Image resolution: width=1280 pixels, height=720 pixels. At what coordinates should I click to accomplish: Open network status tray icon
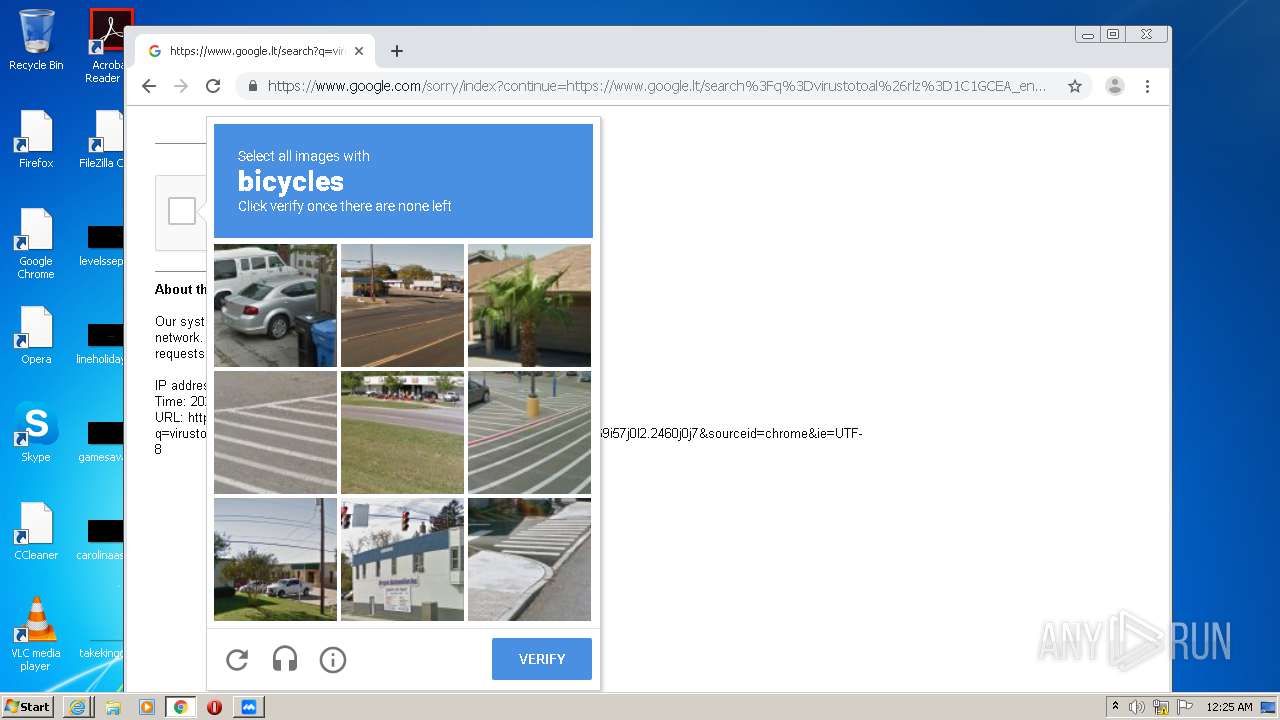[1161, 707]
